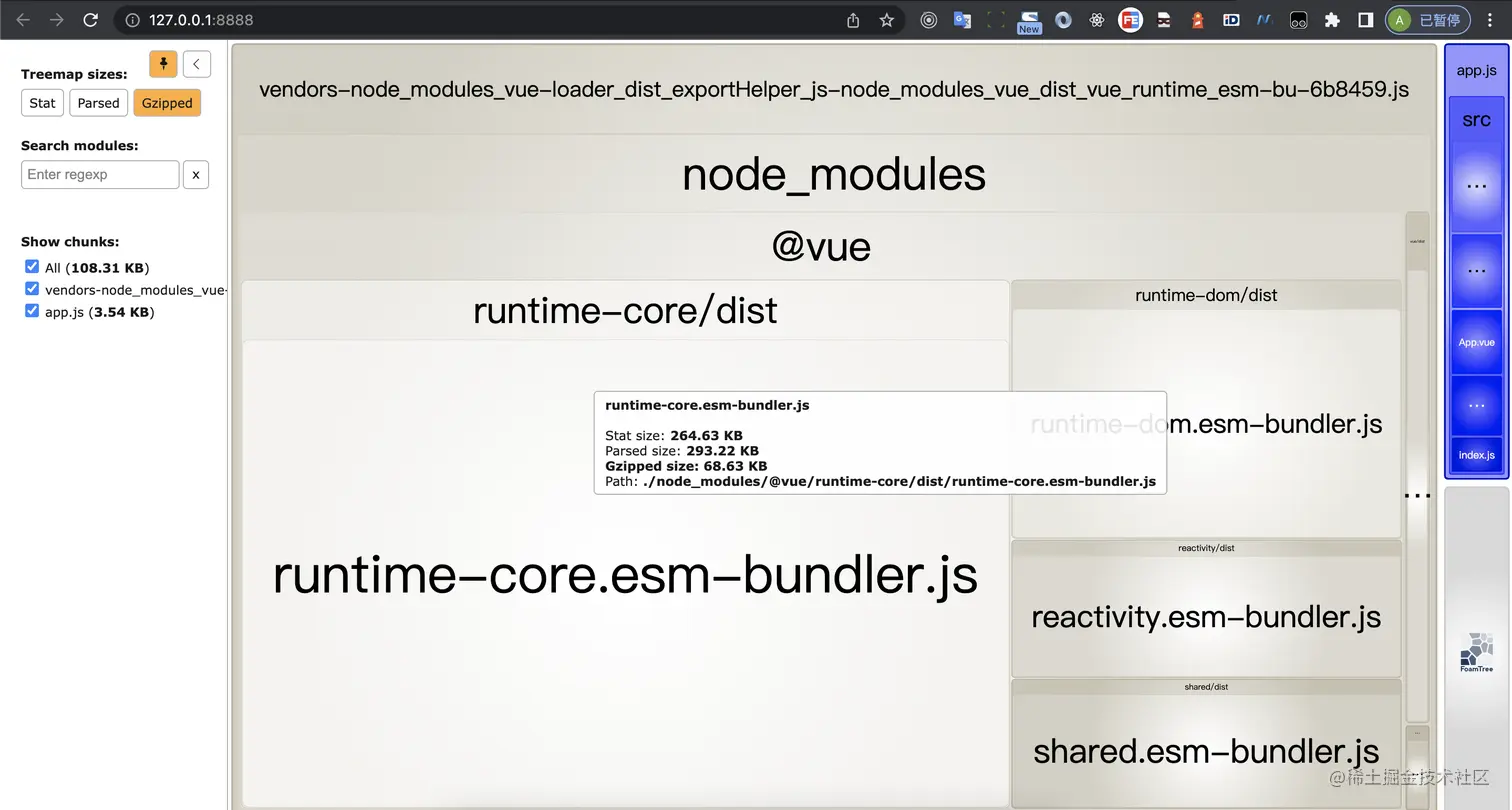Toggle the browser side panel icon
1512x810 pixels.
pos(1365,20)
